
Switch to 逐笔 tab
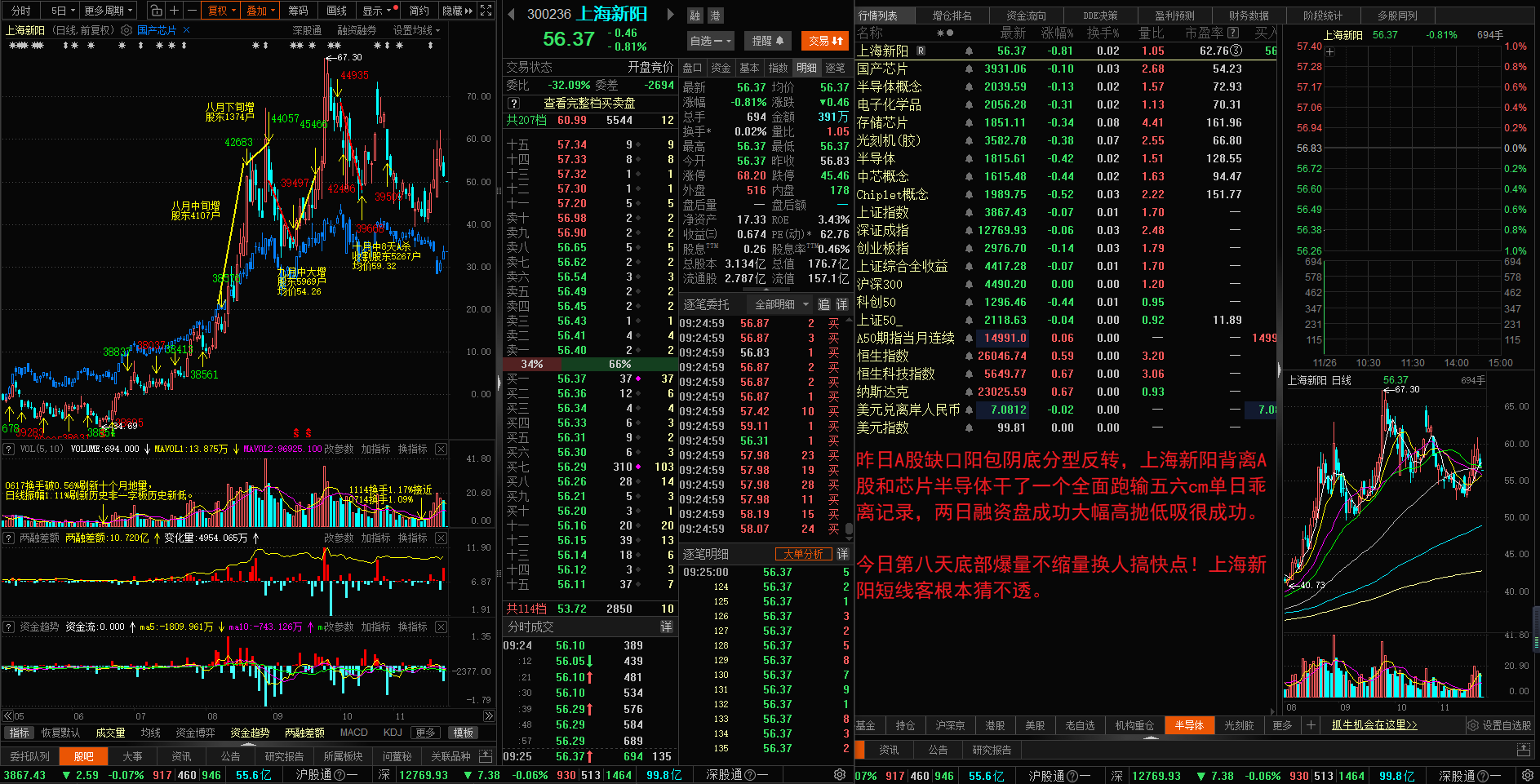click(x=835, y=68)
